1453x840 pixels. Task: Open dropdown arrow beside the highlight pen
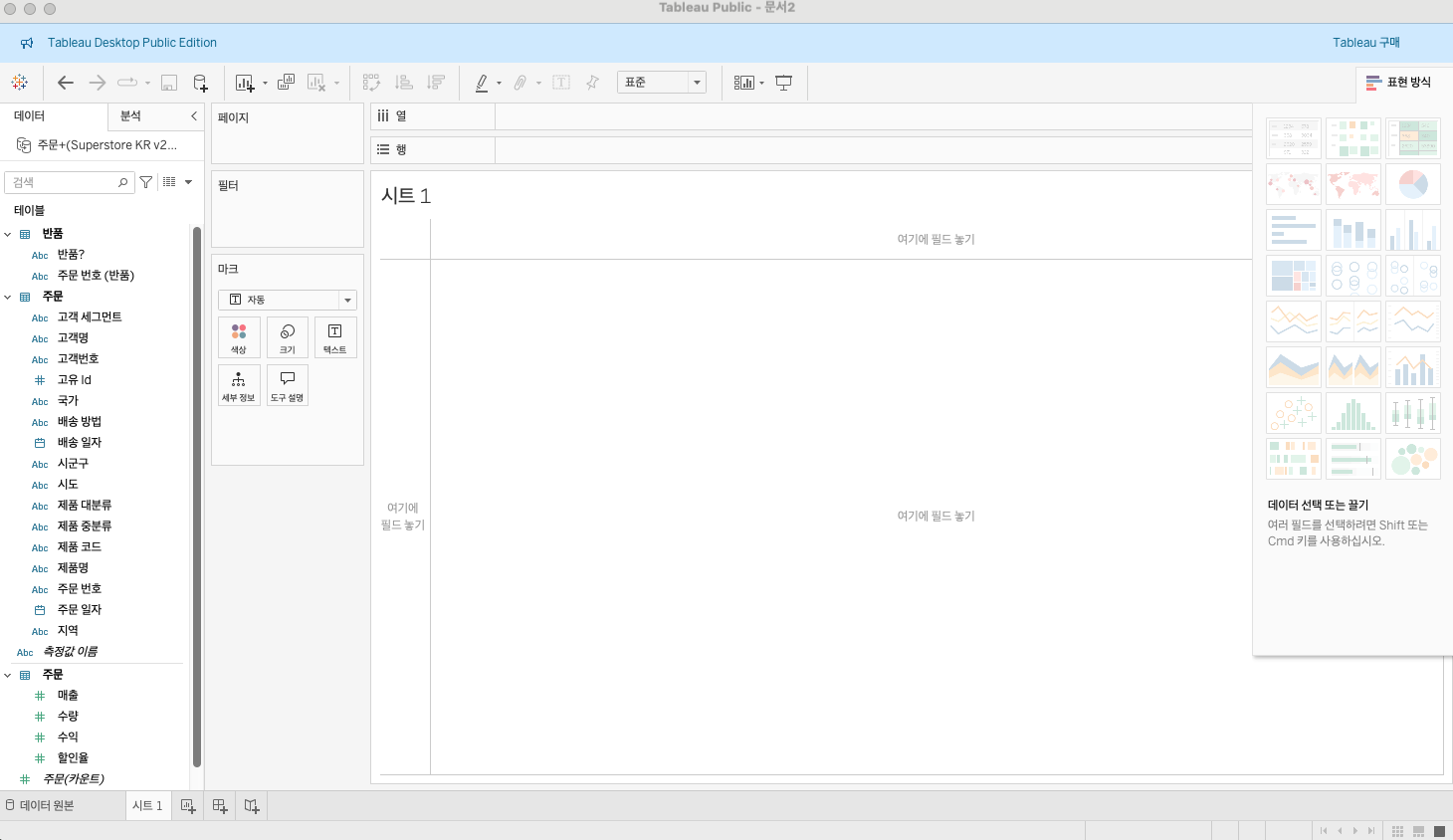click(x=499, y=84)
